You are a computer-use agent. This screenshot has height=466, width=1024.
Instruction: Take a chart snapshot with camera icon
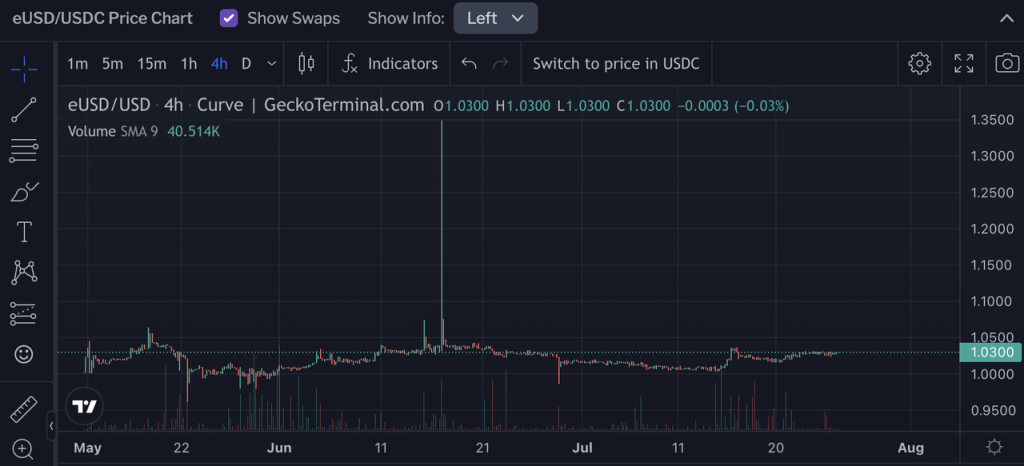click(x=1006, y=64)
